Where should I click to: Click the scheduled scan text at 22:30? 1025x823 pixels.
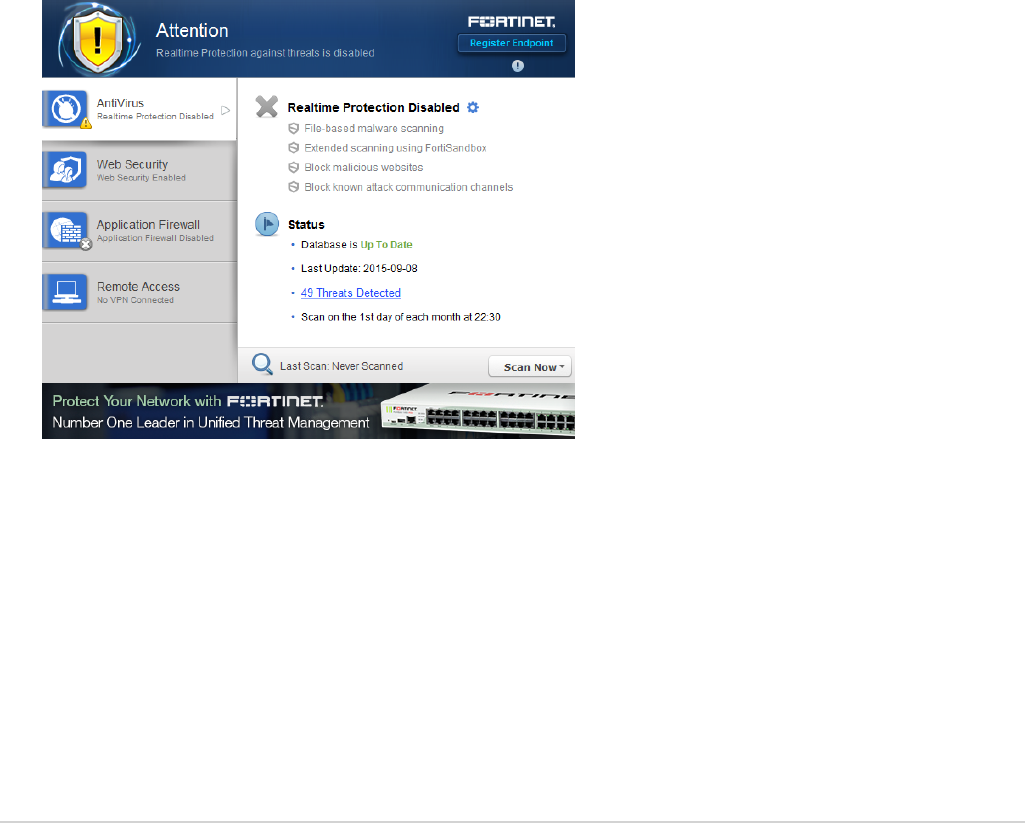point(401,317)
